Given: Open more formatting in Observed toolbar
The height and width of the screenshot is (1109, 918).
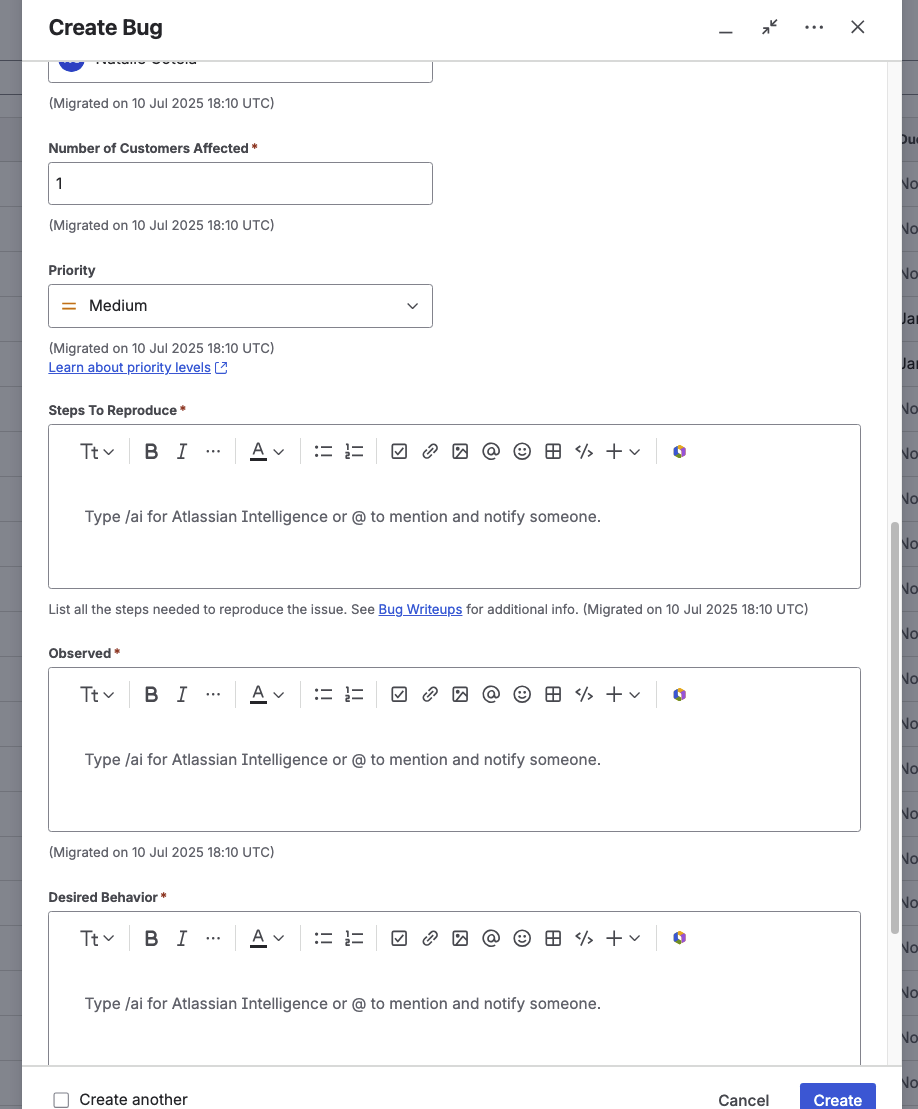Looking at the screenshot, I should [213, 695].
